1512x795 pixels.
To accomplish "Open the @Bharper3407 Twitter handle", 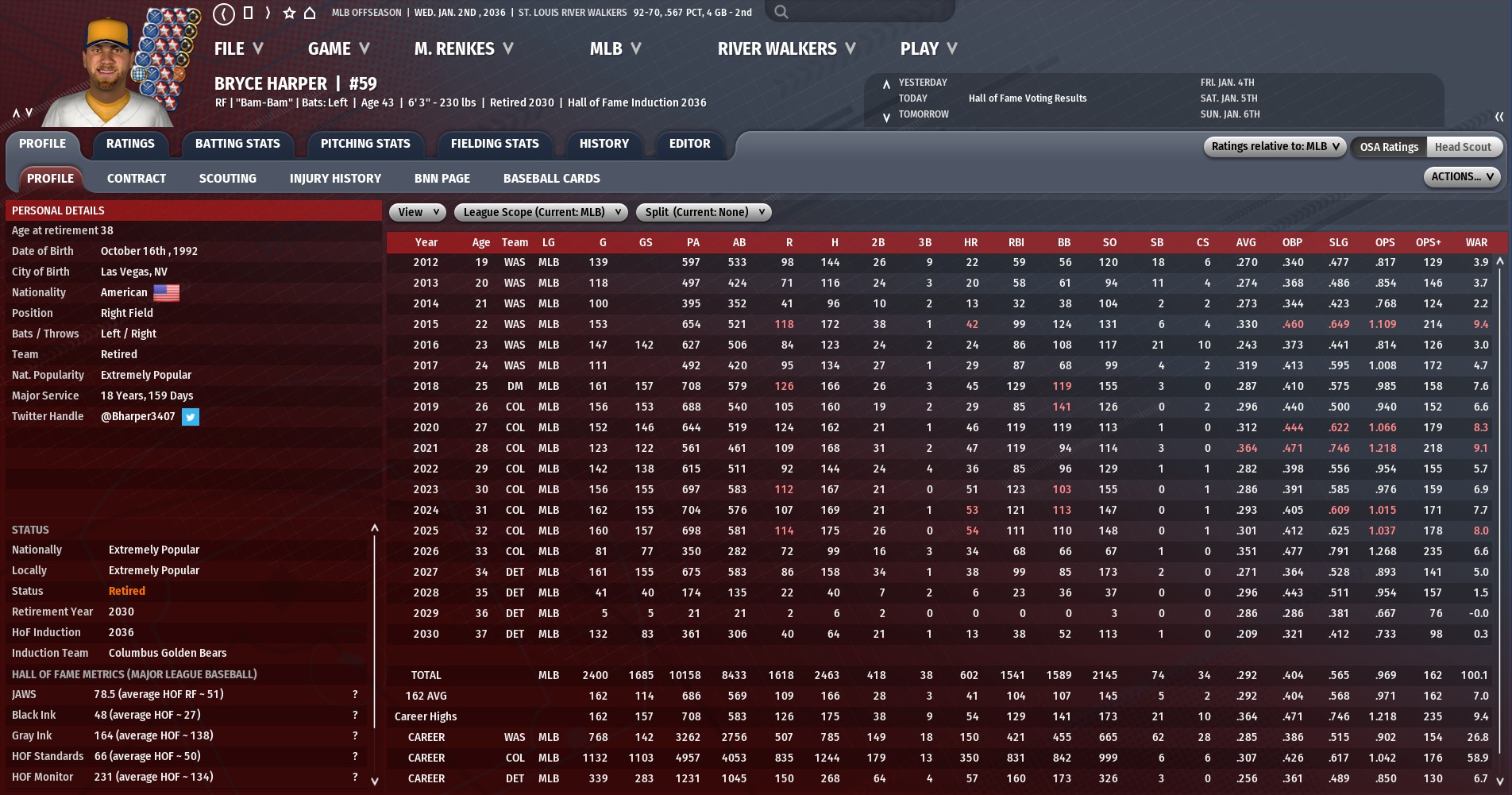I will point(138,417).
